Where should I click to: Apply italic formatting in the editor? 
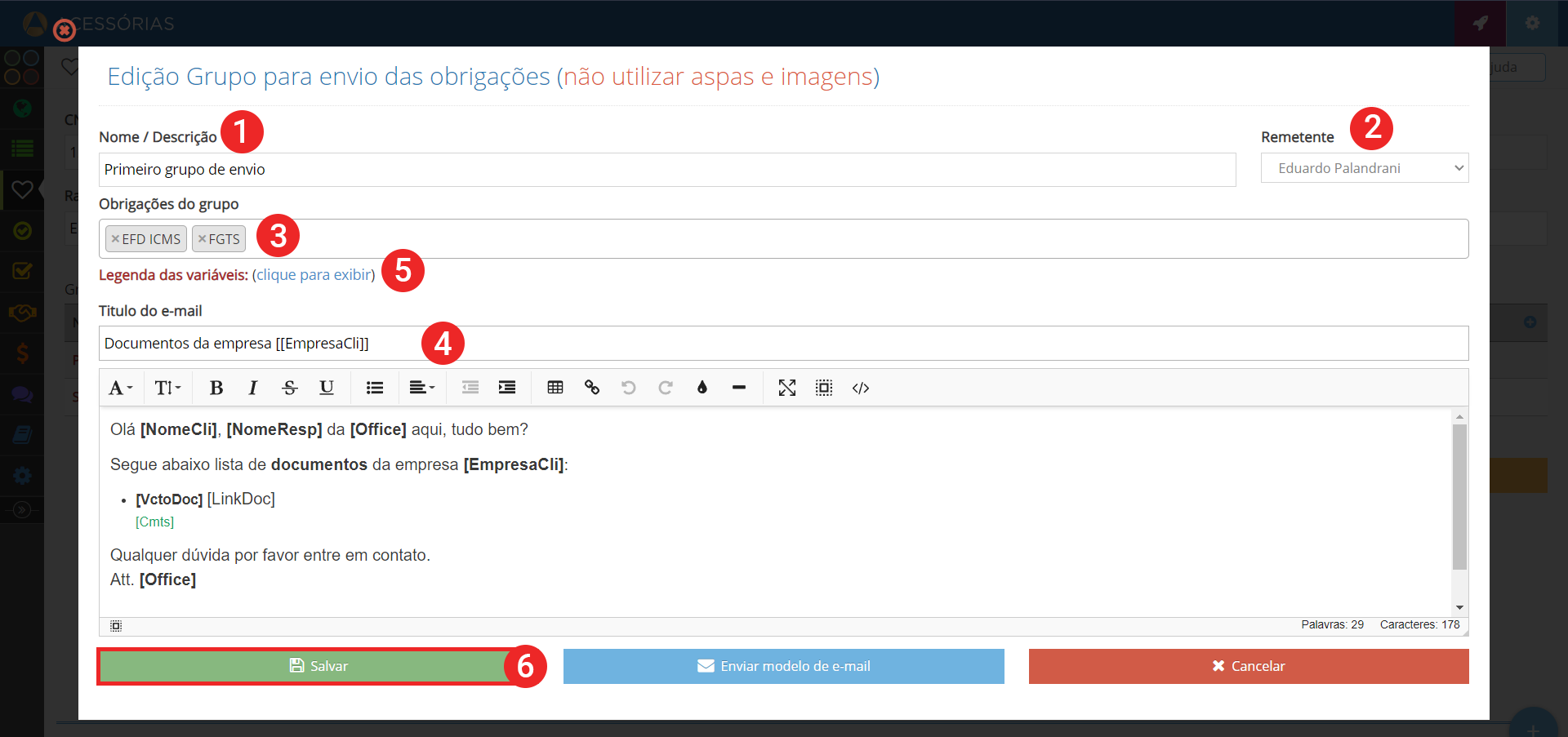(x=253, y=388)
